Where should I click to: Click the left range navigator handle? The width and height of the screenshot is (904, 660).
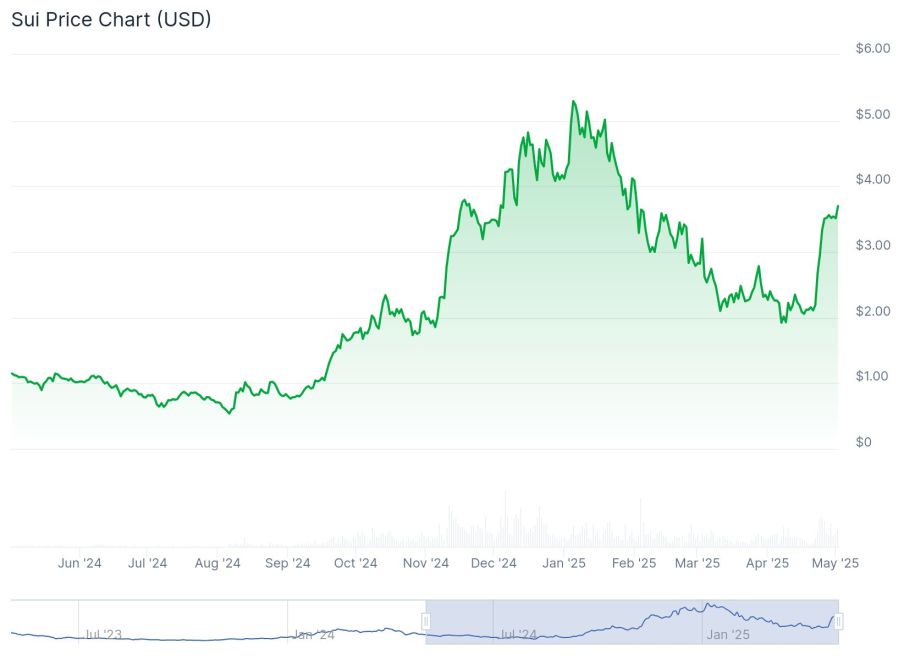pyautogui.click(x=425, y=622)
